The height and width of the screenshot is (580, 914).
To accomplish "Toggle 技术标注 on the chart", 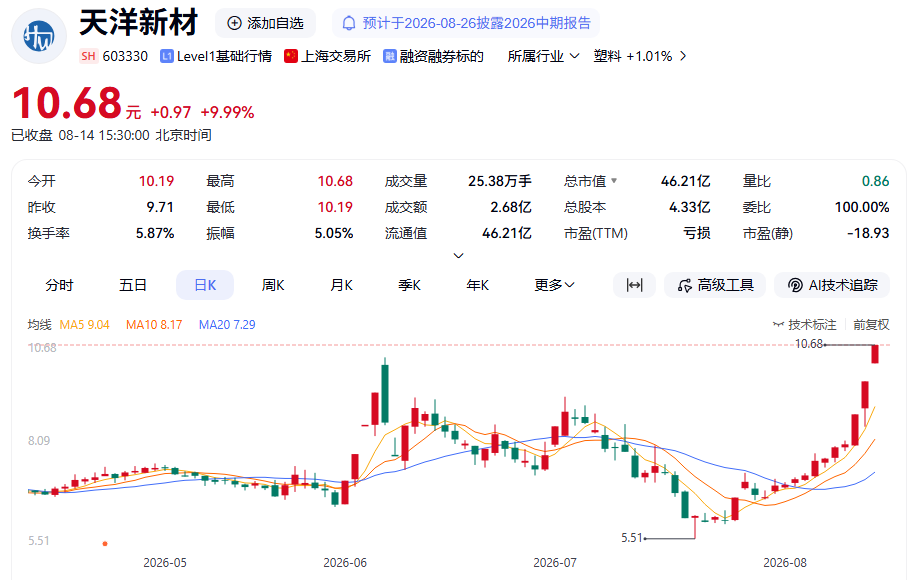I will click(x=804, y=325).
